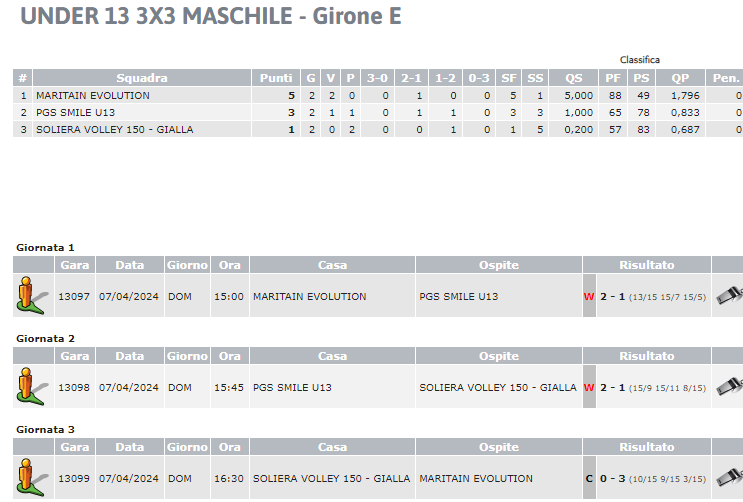Click the QS column header in Classifica
The height and width of the screenshot is (502, 743).
click(x=573, y=78)
